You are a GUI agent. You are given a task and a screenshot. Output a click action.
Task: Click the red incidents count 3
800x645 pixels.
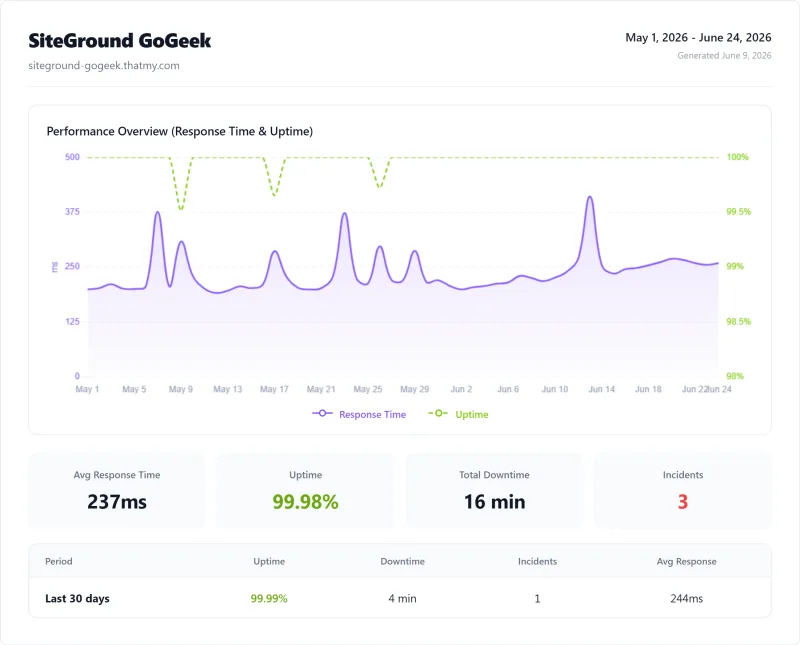[683, 502]
